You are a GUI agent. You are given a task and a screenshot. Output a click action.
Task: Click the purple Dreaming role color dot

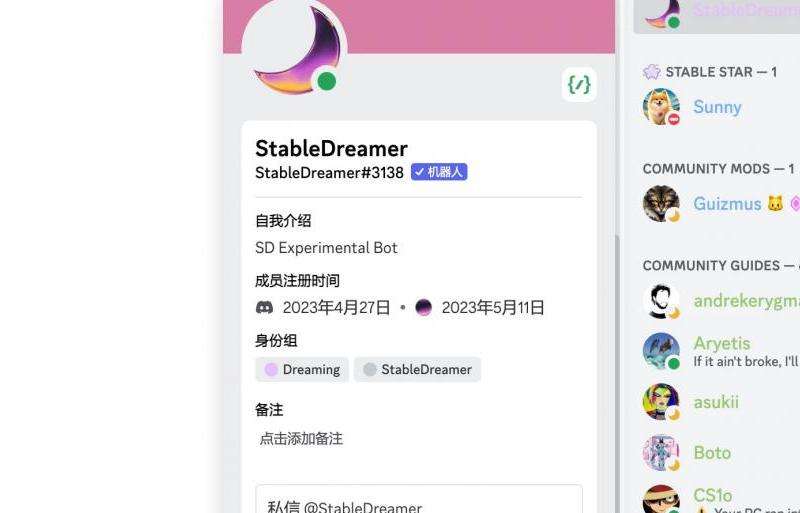[x=271, y=370]
